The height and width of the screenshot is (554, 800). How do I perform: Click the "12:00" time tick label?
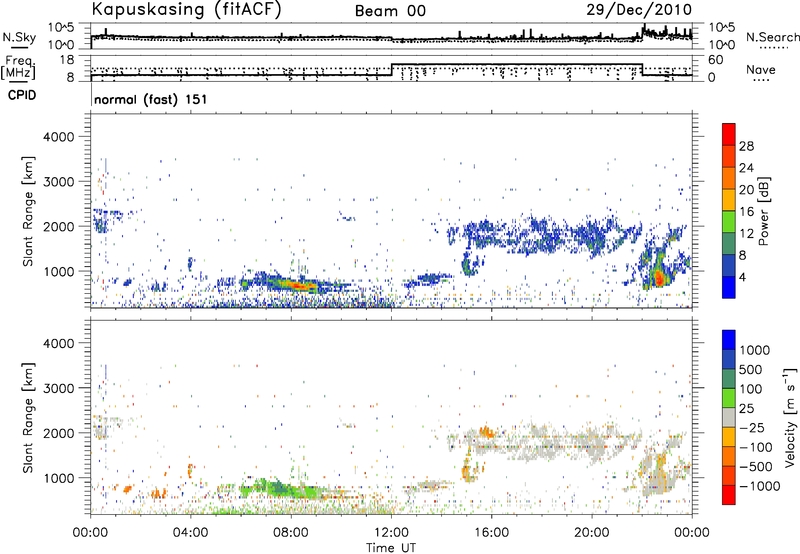click(391, 533)
